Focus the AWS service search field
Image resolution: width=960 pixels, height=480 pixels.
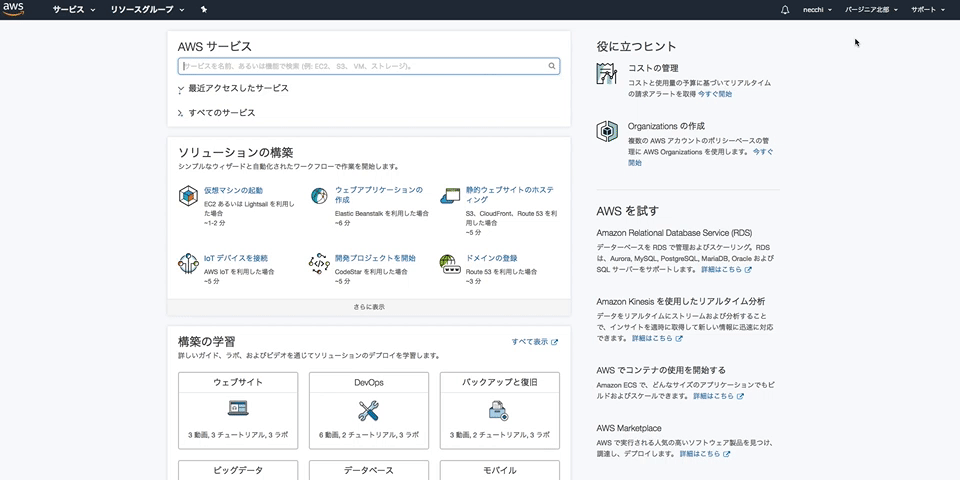[x=369, y=66]
